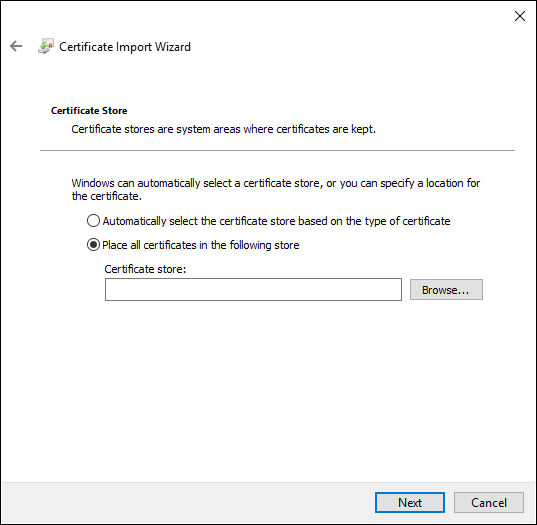Click the label text 'Place all certificates in the following store'
The image size is (537, 525).
(x=201, y=245)
